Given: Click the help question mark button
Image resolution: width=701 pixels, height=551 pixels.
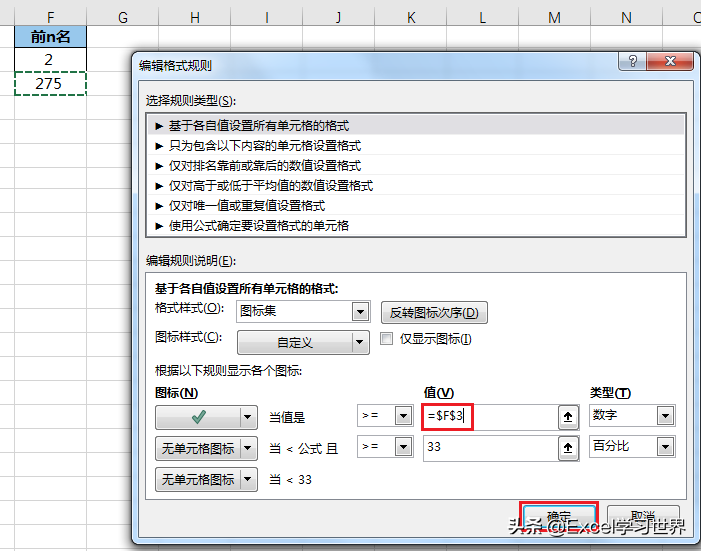Looking at the screenshot, I should (632, 61).
